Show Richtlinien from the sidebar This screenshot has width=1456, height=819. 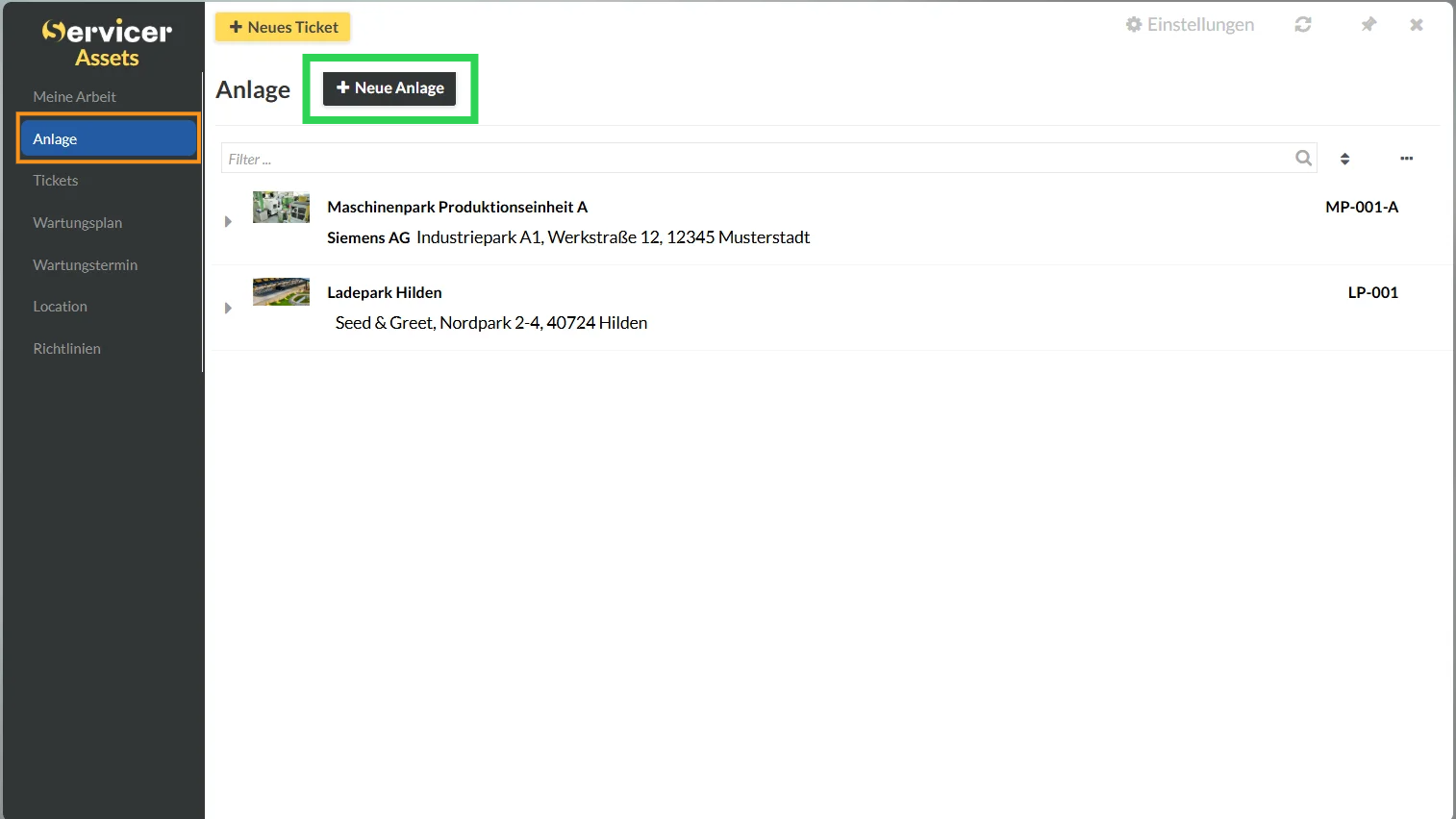pyautogui.click(x=66, y=349)
